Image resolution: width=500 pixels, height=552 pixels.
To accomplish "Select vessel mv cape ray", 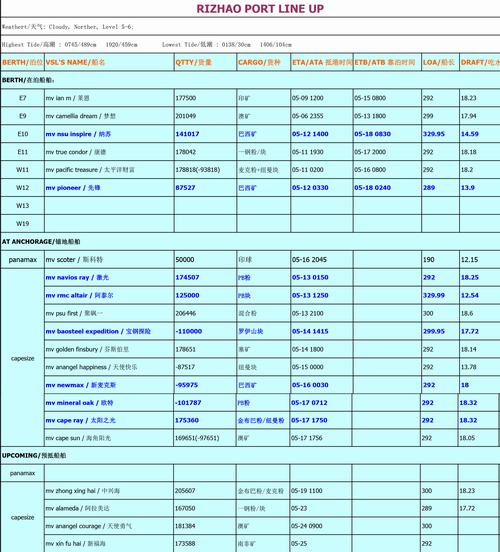I will tap(80, 420).
